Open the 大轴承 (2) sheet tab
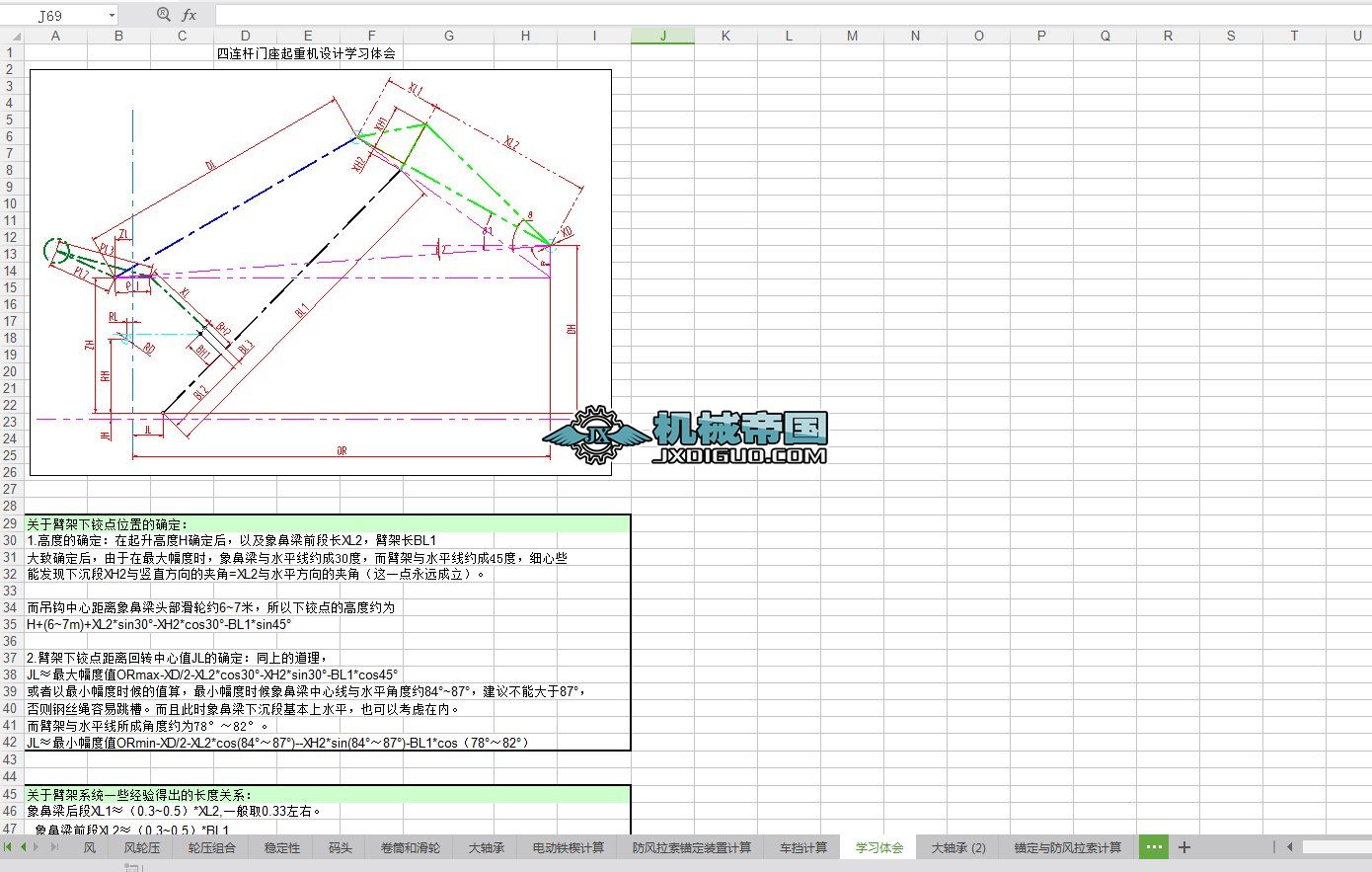 pyautogui.click(x=958, y=847)
